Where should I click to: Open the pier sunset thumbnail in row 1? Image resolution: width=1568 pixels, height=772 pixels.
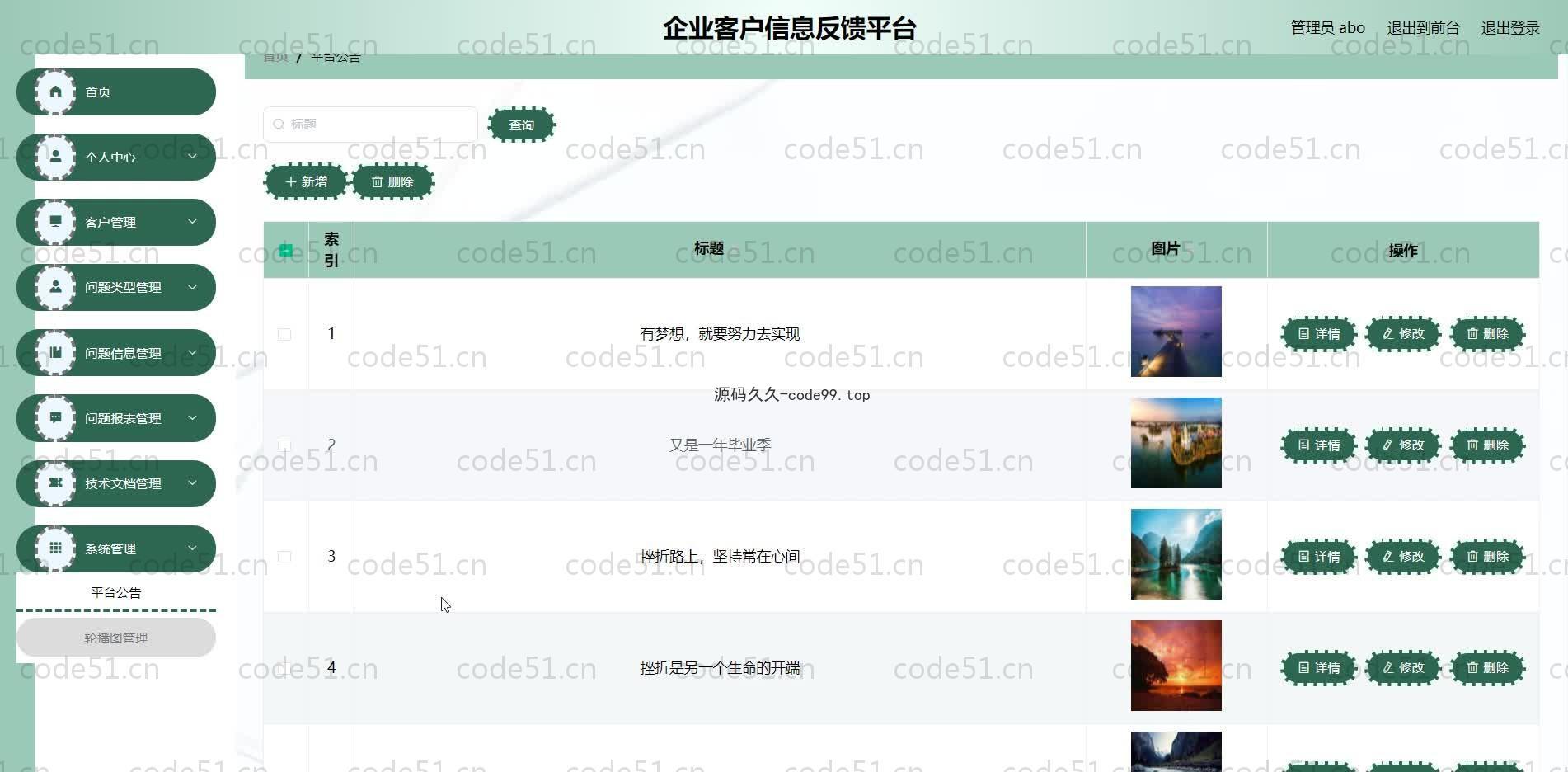[1176, 332]
